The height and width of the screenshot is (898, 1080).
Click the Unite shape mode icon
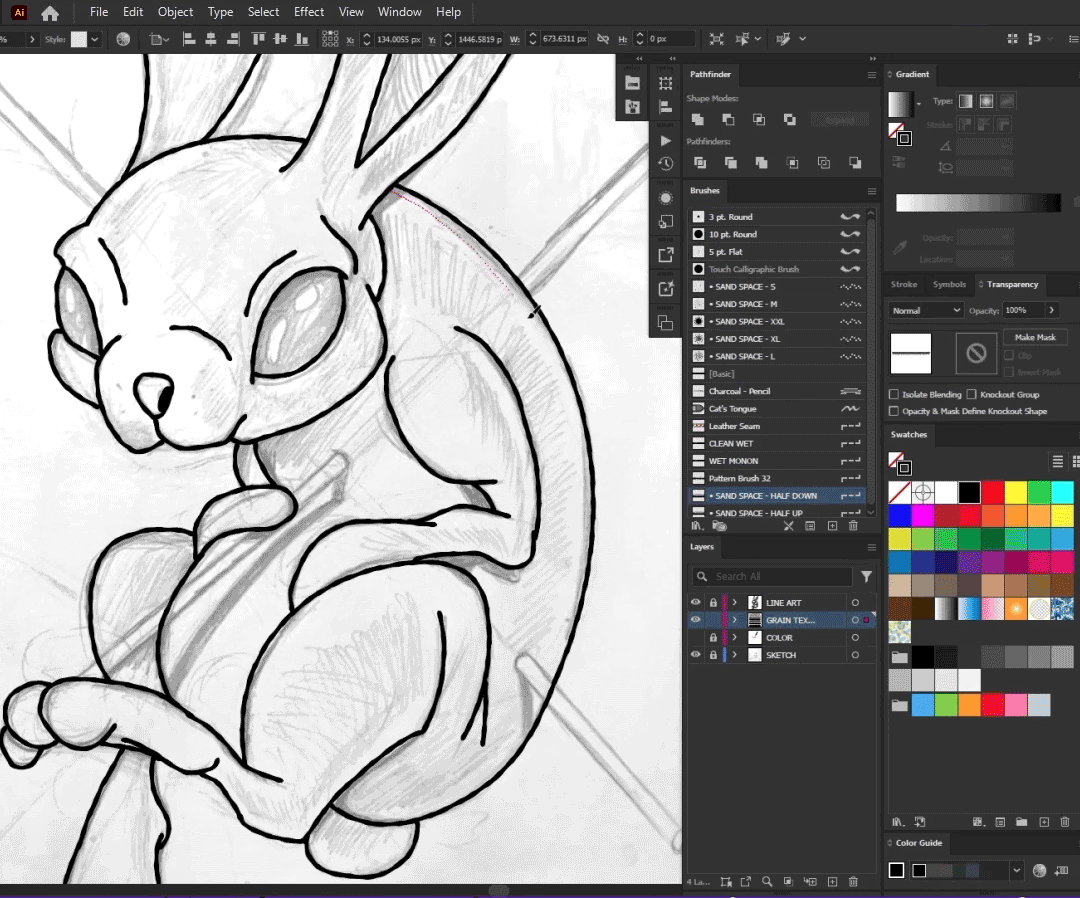point(698,119)
